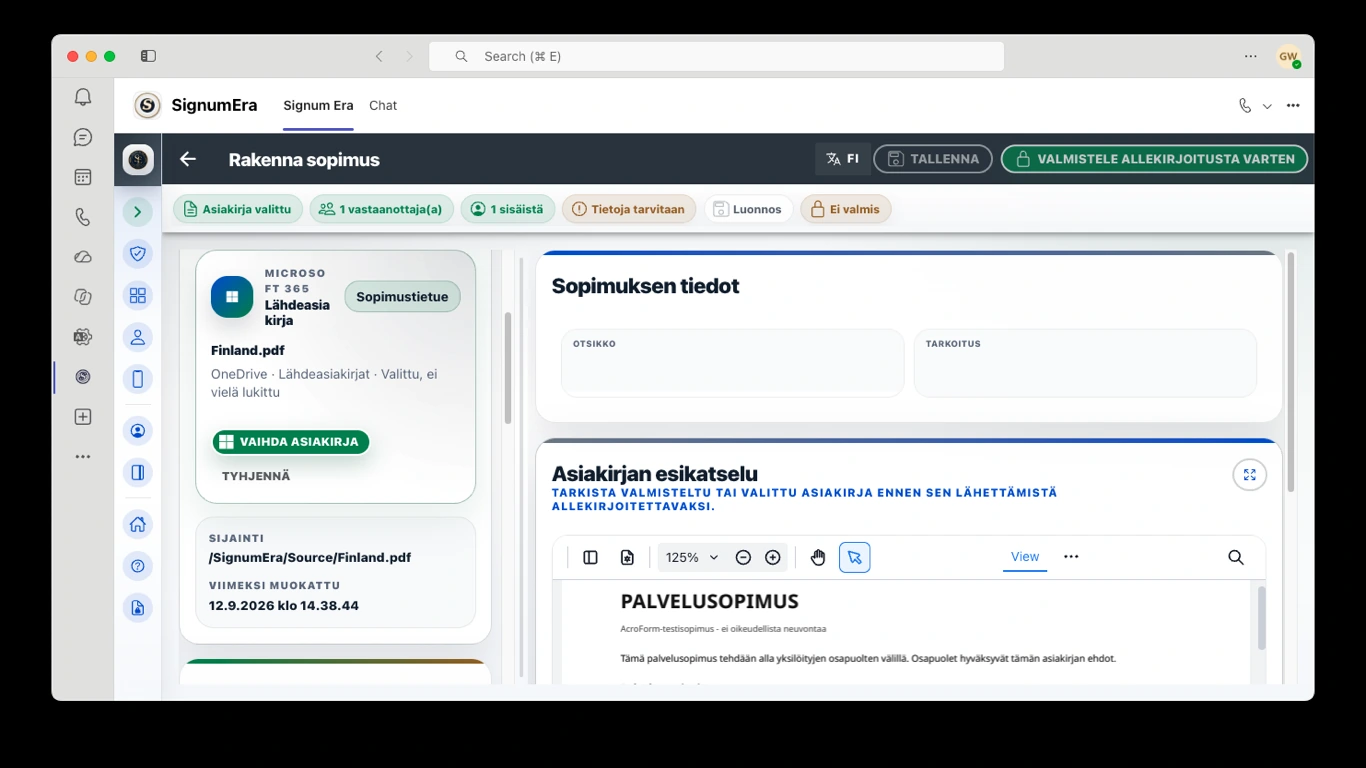Click the VAIHDA ASIAKIRJA button
The width and height of the screenshot is (1366, 768).
(290, 442)
